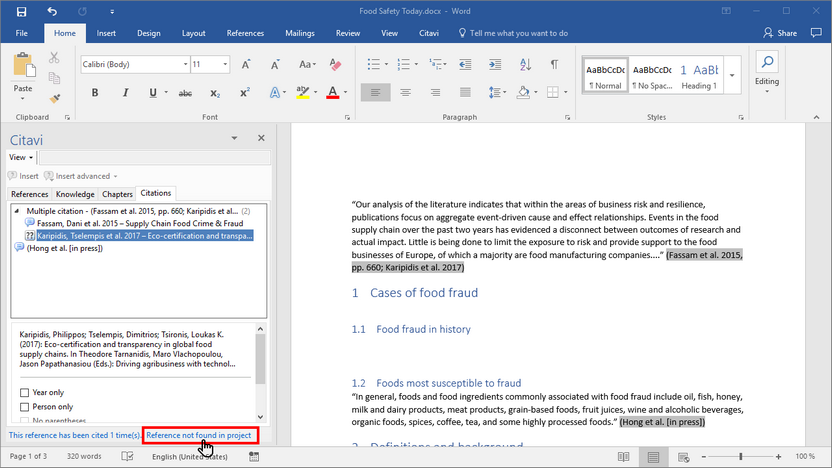This screenshot has height=468, width=832.
Task: Apply Italic formatting
Action: point(125,93)
